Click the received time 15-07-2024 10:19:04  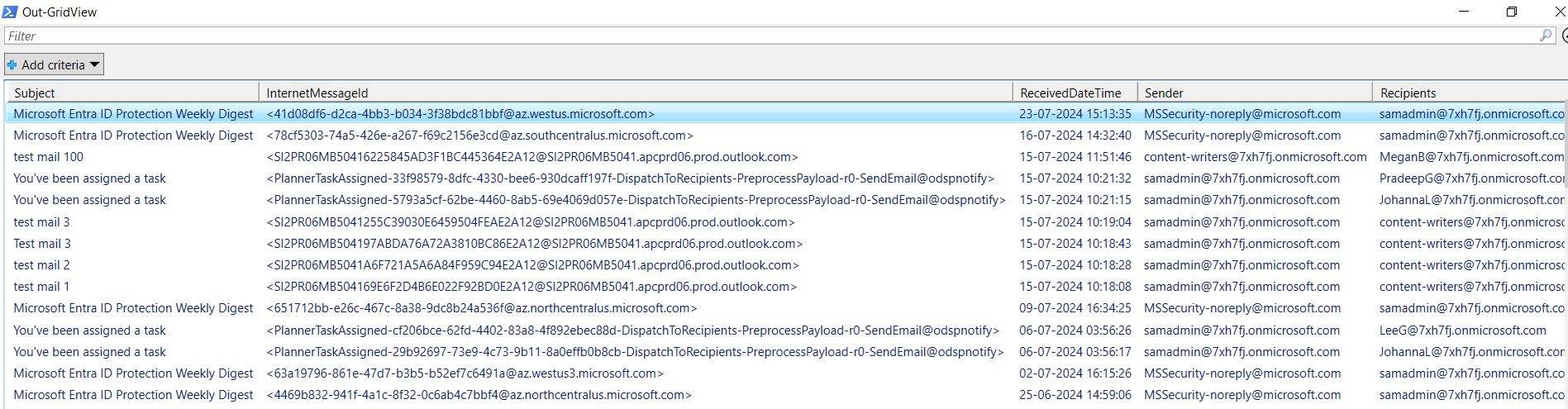point(1075,222)
